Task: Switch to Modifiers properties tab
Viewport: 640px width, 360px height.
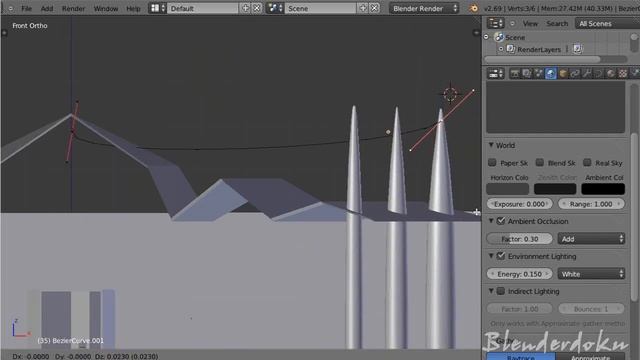Action: (587, 73)
